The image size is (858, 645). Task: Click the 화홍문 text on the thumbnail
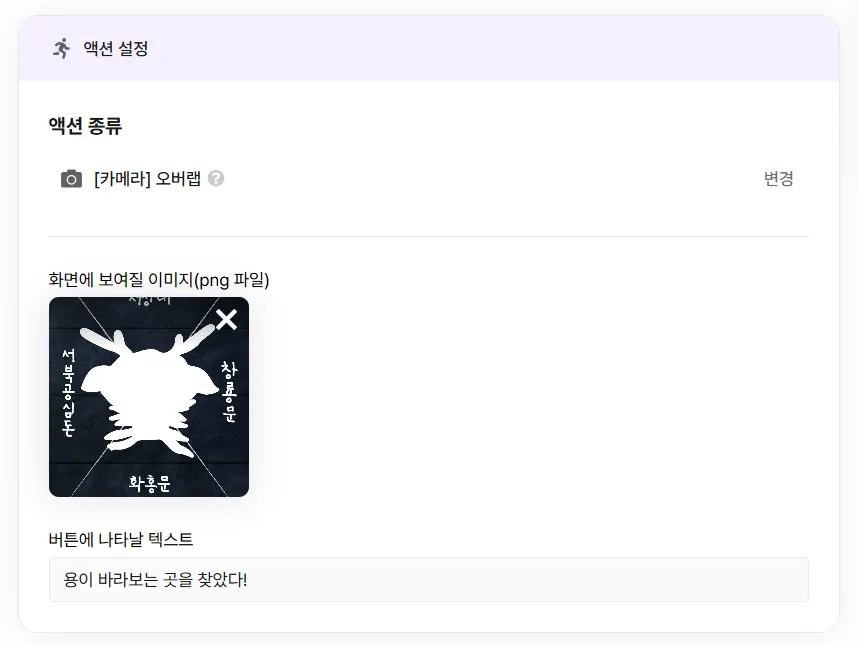[x=149, y=483]
